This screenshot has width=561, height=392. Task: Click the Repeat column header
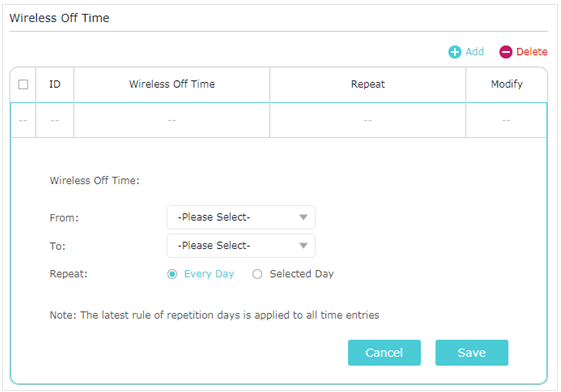pos(368,84)
